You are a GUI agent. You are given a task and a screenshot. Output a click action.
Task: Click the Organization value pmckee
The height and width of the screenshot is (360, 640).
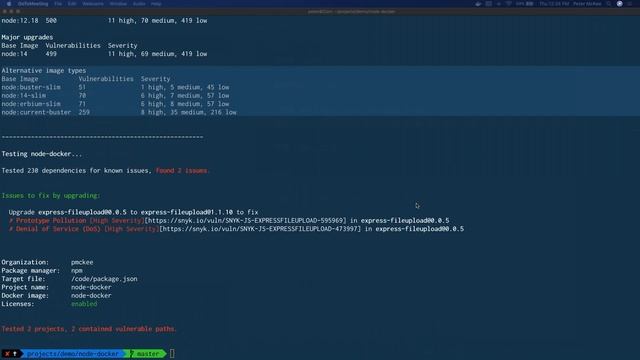coord(82,262)
